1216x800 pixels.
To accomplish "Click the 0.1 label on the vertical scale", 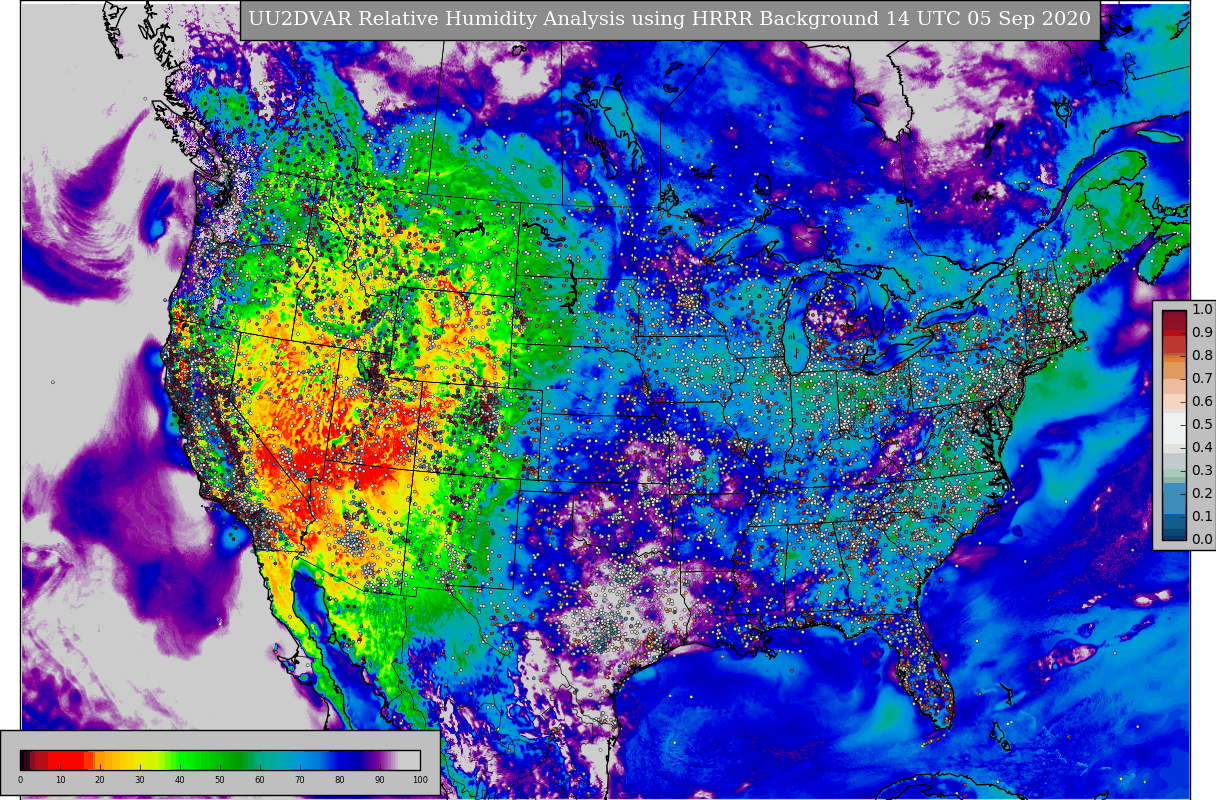I will 1202,517.
